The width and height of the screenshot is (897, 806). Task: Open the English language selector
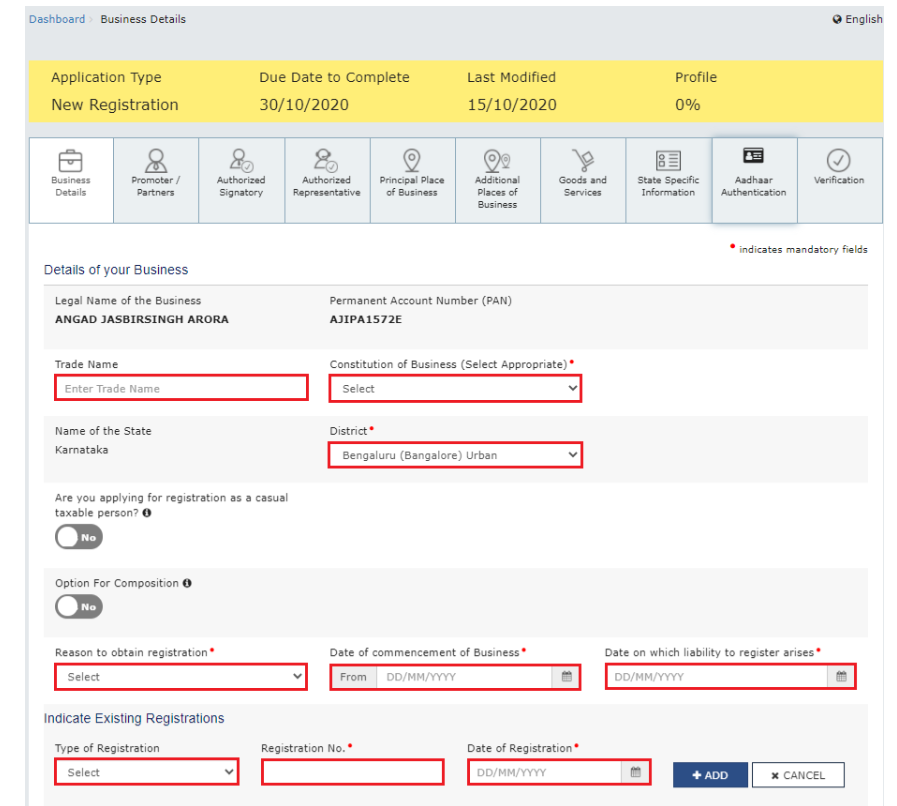(857, 19)
